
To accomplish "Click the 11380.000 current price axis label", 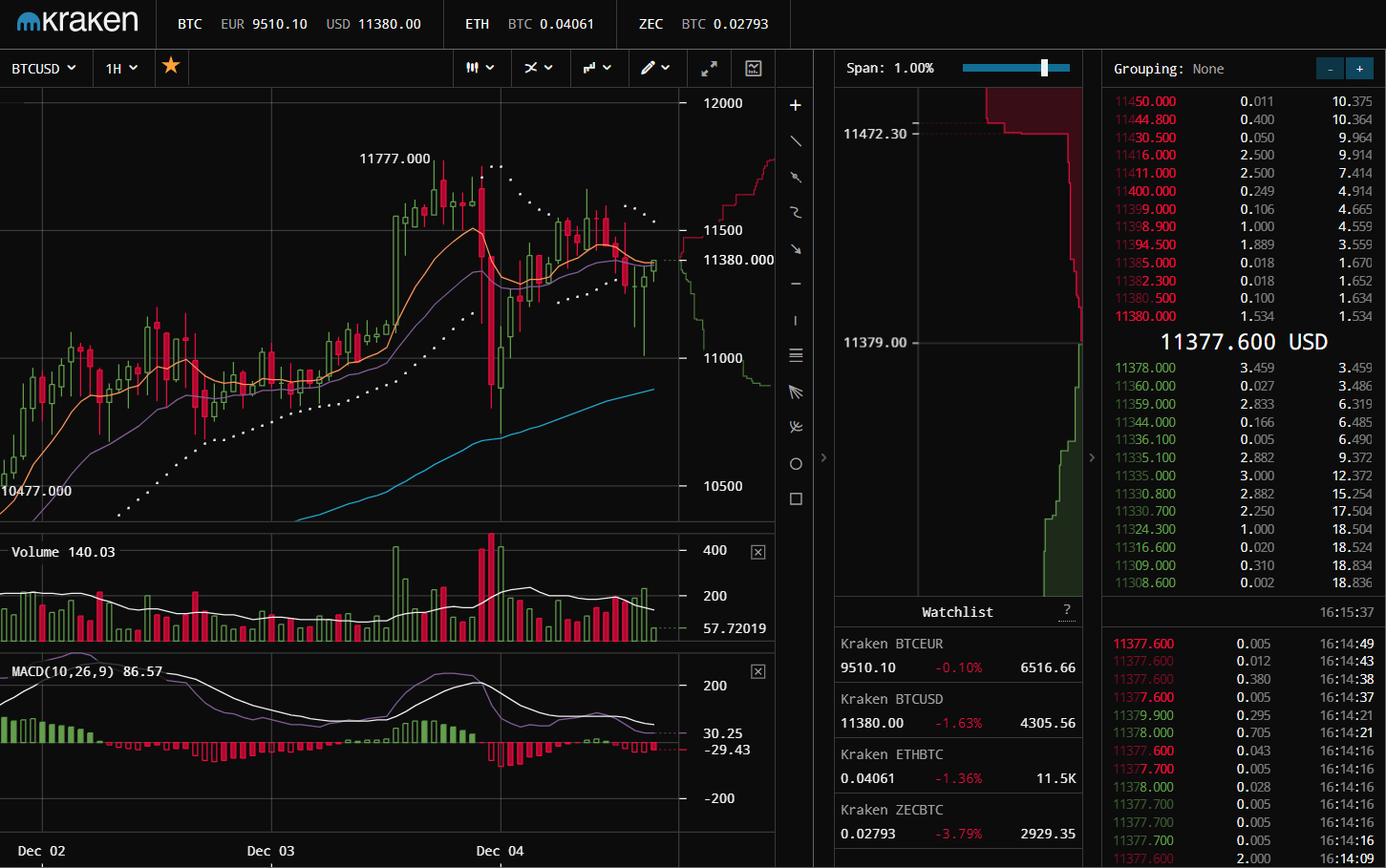I will tap(738, 260).
